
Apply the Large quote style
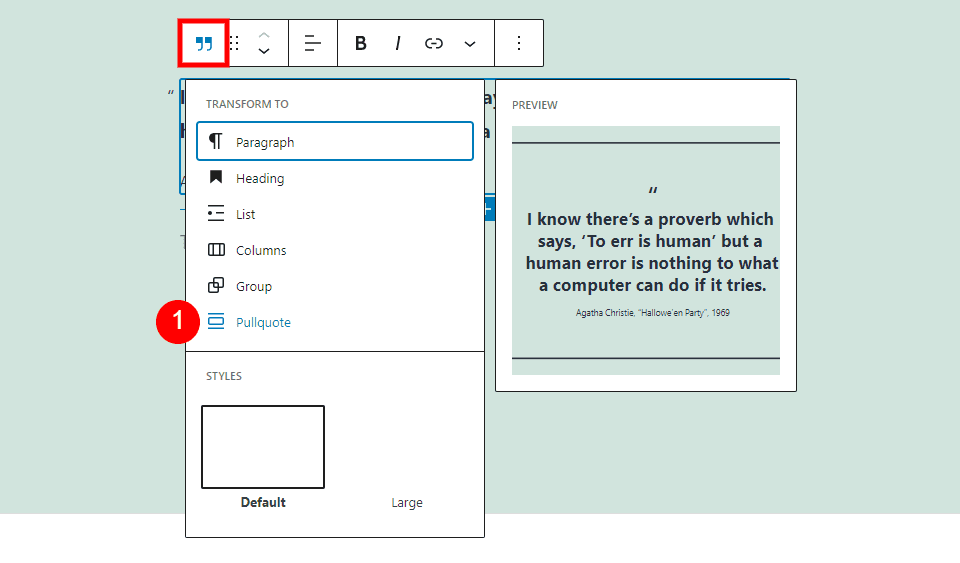(406, 502)
